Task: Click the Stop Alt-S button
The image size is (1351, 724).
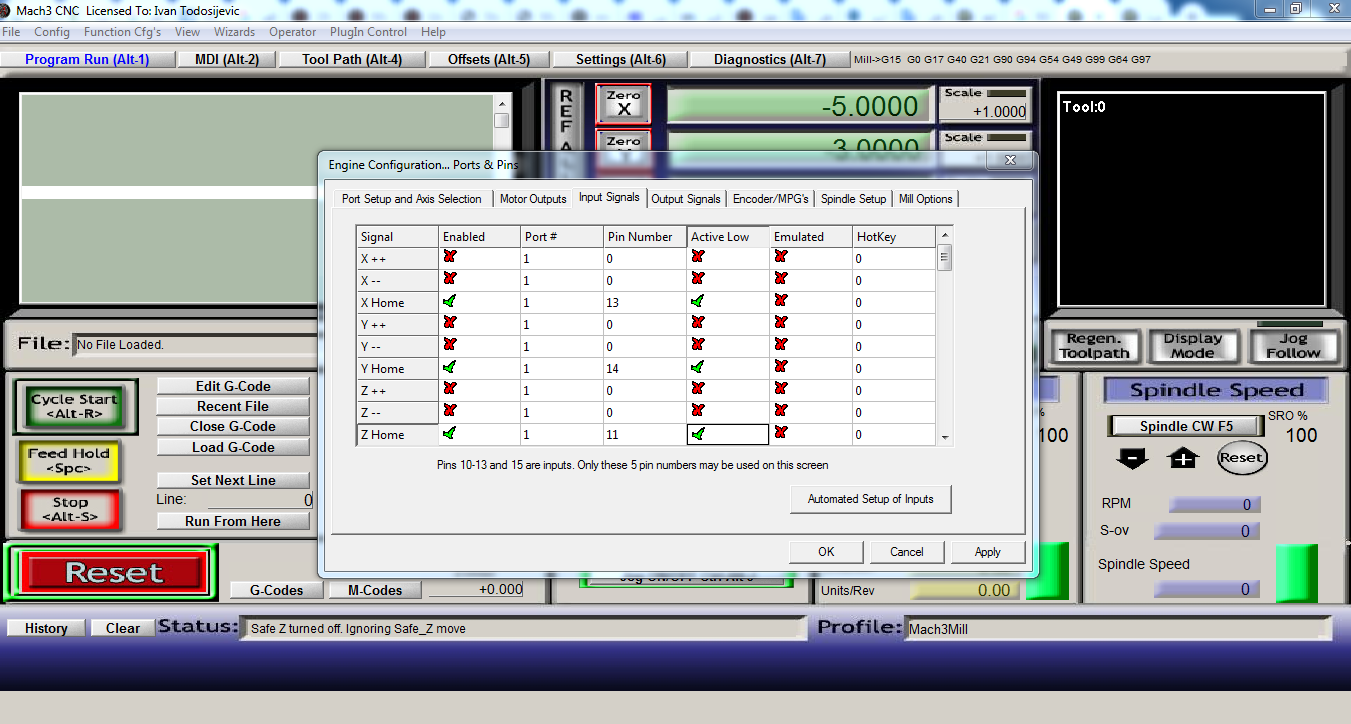Action: point(70,509)
